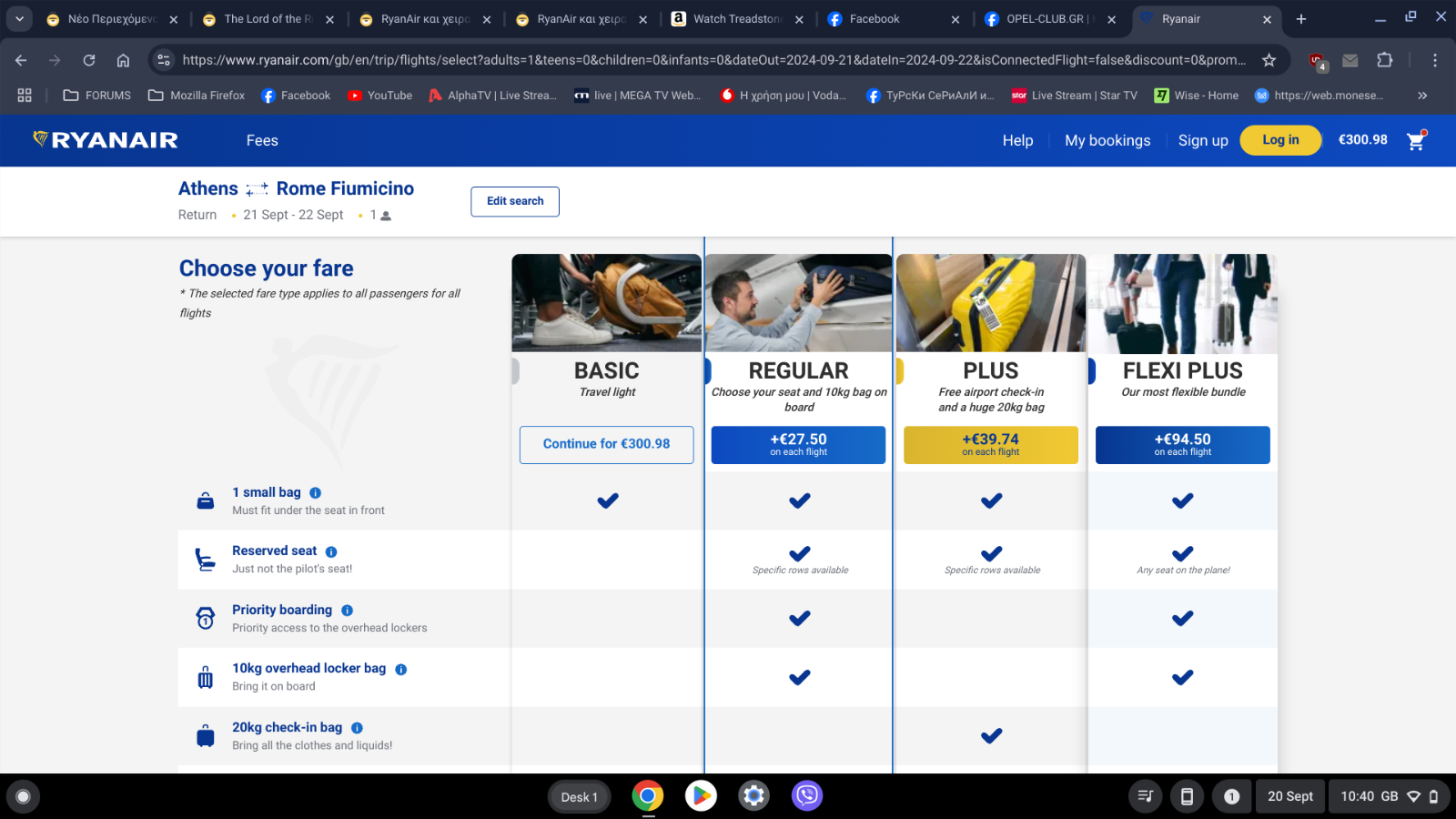1456x819 pixels.
Task: Open the Mozilla Firefox bookmarks folder
Action: (x=197, y=96)
